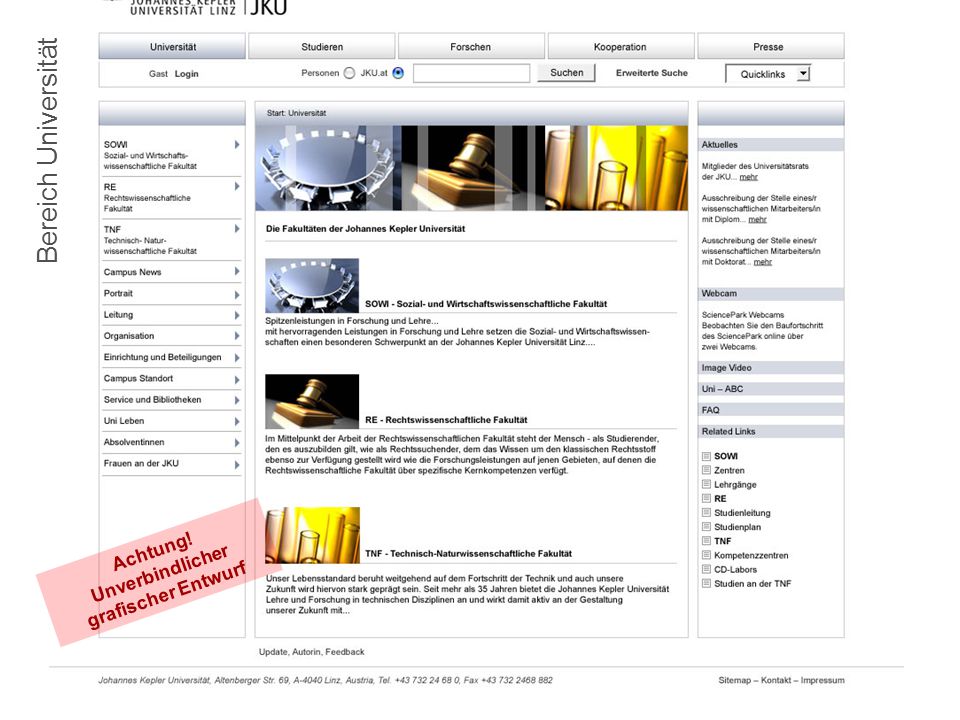This screenshot has height=720, width=960.
Task: Open Service und Bibliotheken menu item
Action: point(152,400)
